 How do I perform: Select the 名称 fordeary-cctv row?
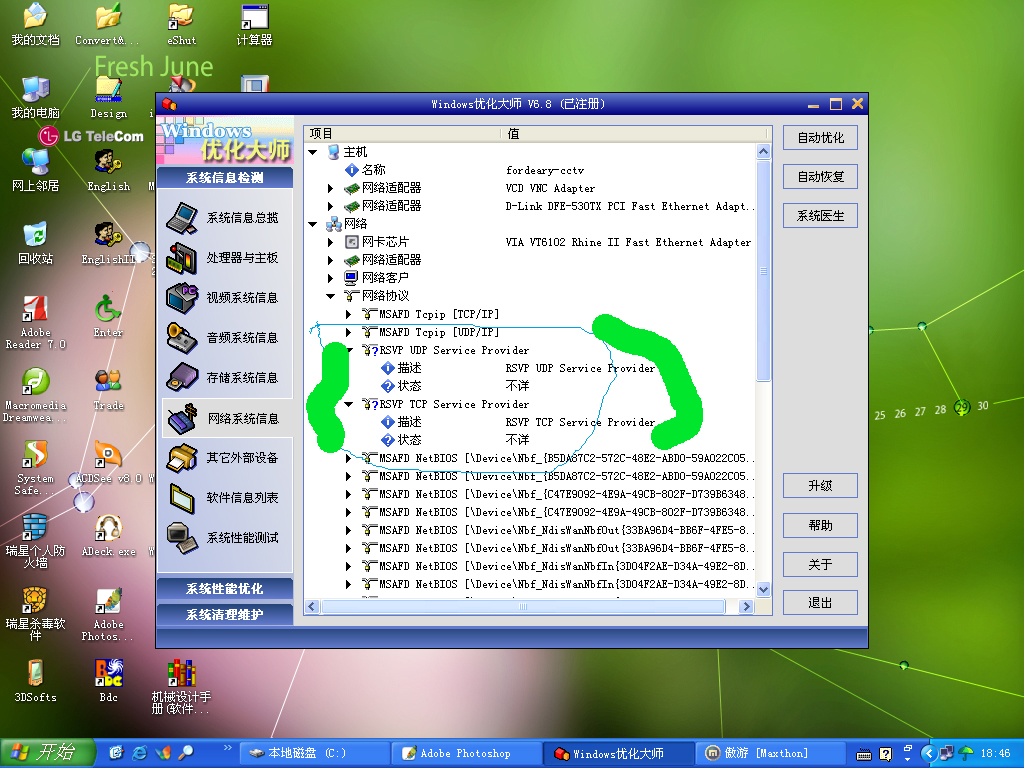[x=529, y=170]
